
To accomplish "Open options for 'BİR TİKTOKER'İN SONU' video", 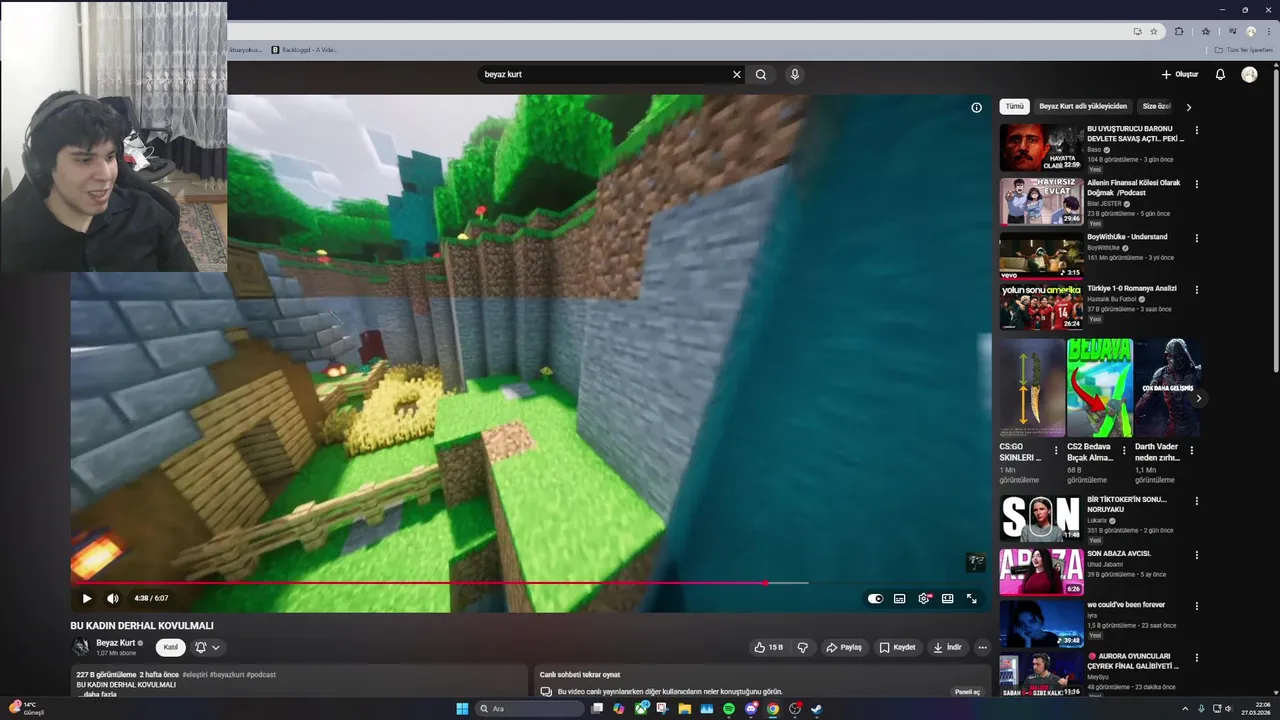I will click(1197, 500).
